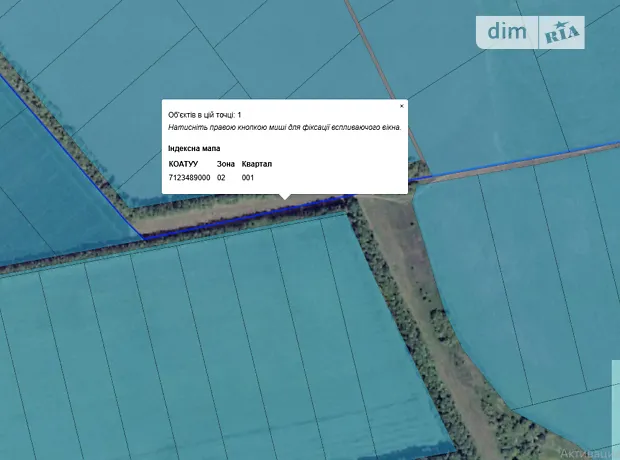Select the КОАТУУ column header
620x460 pixels.
click(x=184, y=163)
